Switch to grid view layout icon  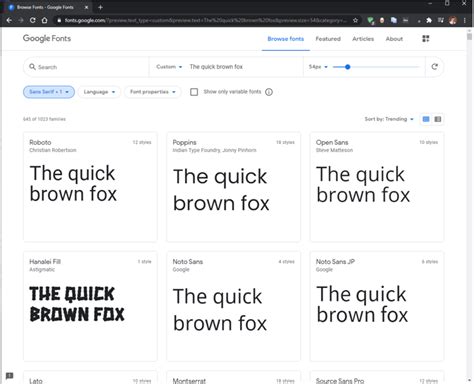pos(426,119)
